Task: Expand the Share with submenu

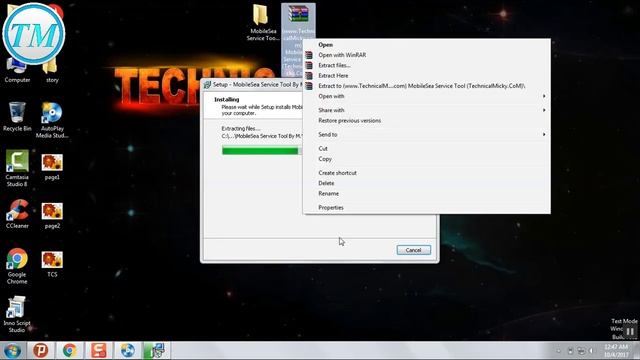Action: [427, 110]
